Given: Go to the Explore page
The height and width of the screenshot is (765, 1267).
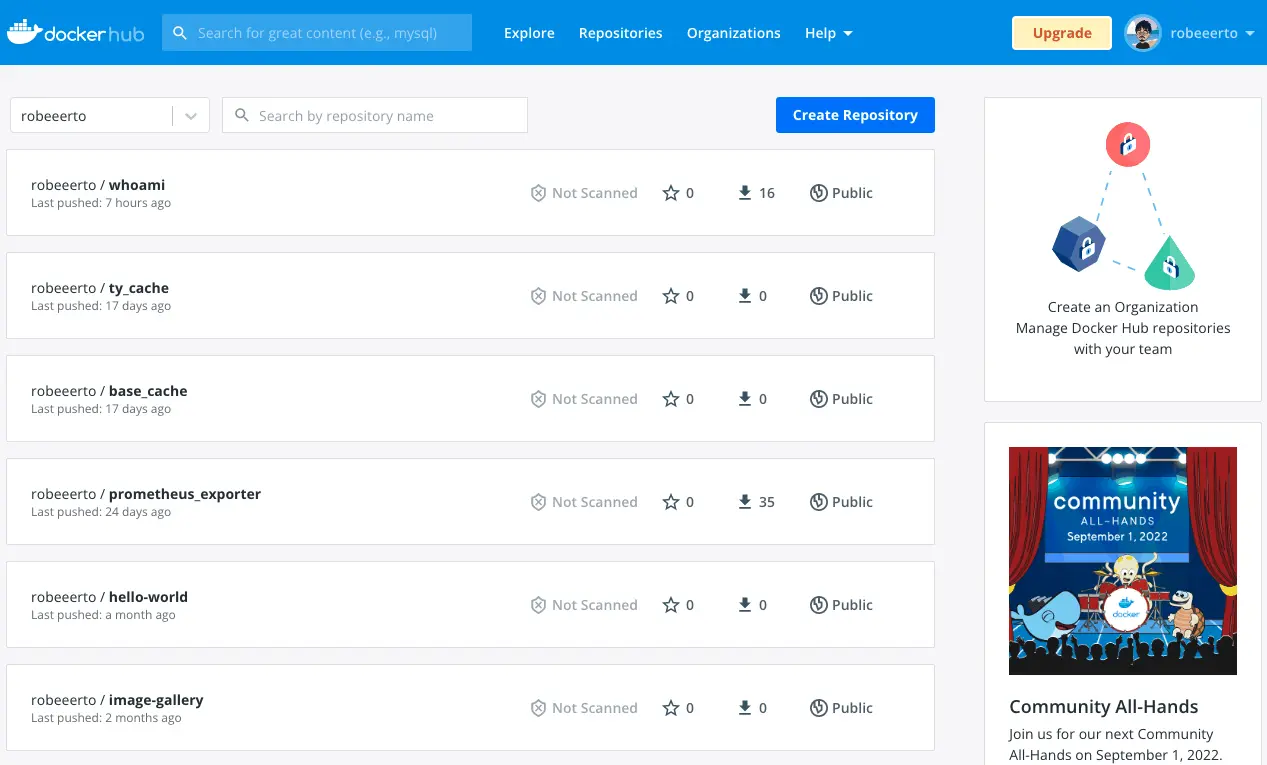Looking at the screenshot, I should 529,33.
